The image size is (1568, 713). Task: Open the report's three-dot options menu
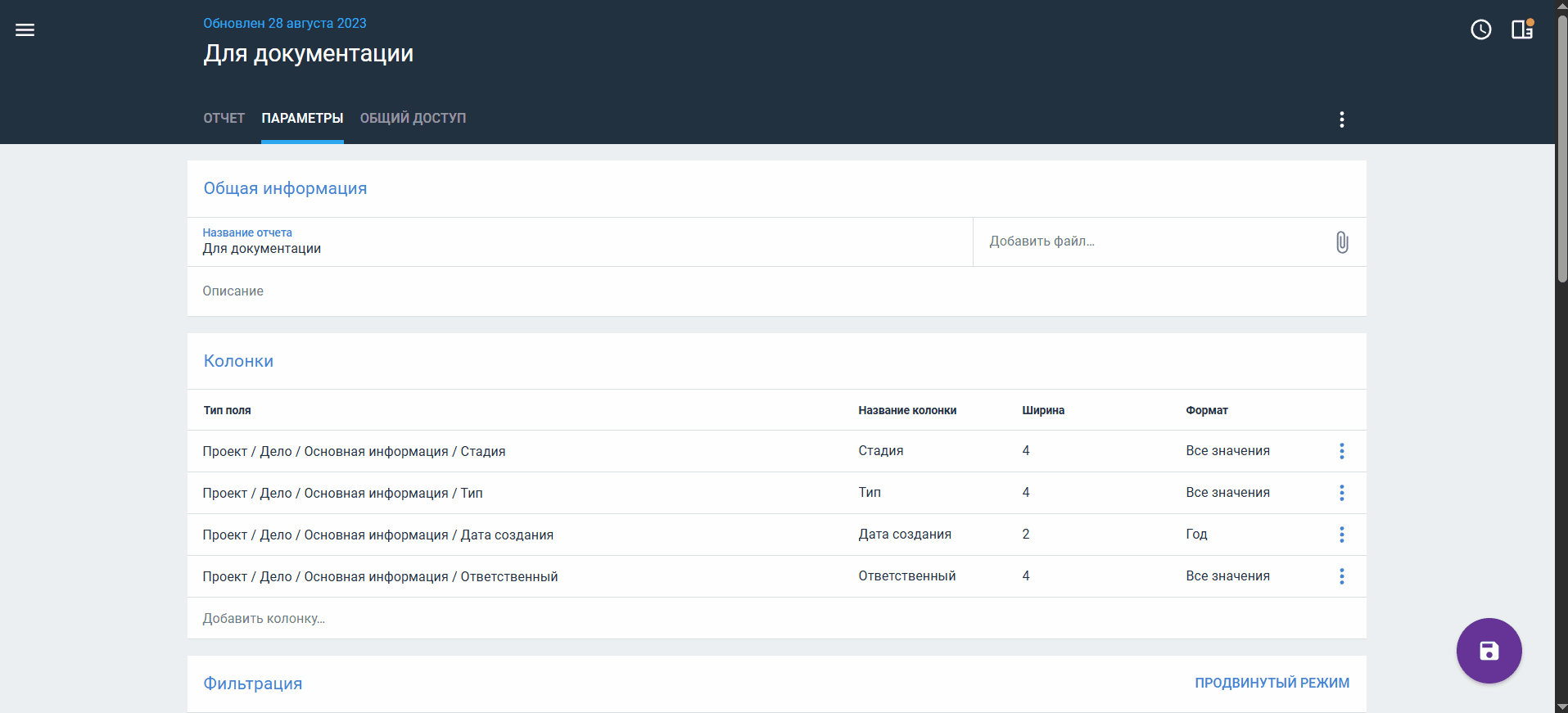pyautogui.click(x=1341, y=120)
